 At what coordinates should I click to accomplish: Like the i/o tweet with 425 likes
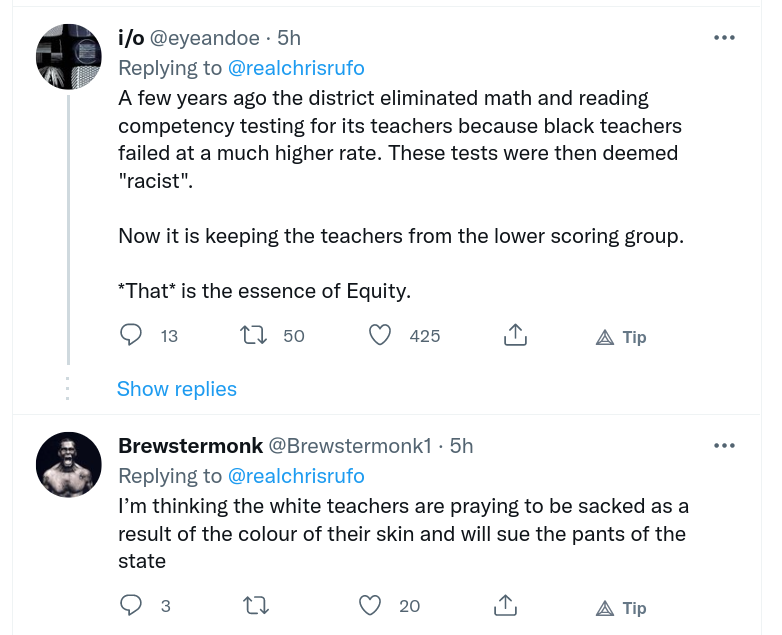(x=380, y=336)
